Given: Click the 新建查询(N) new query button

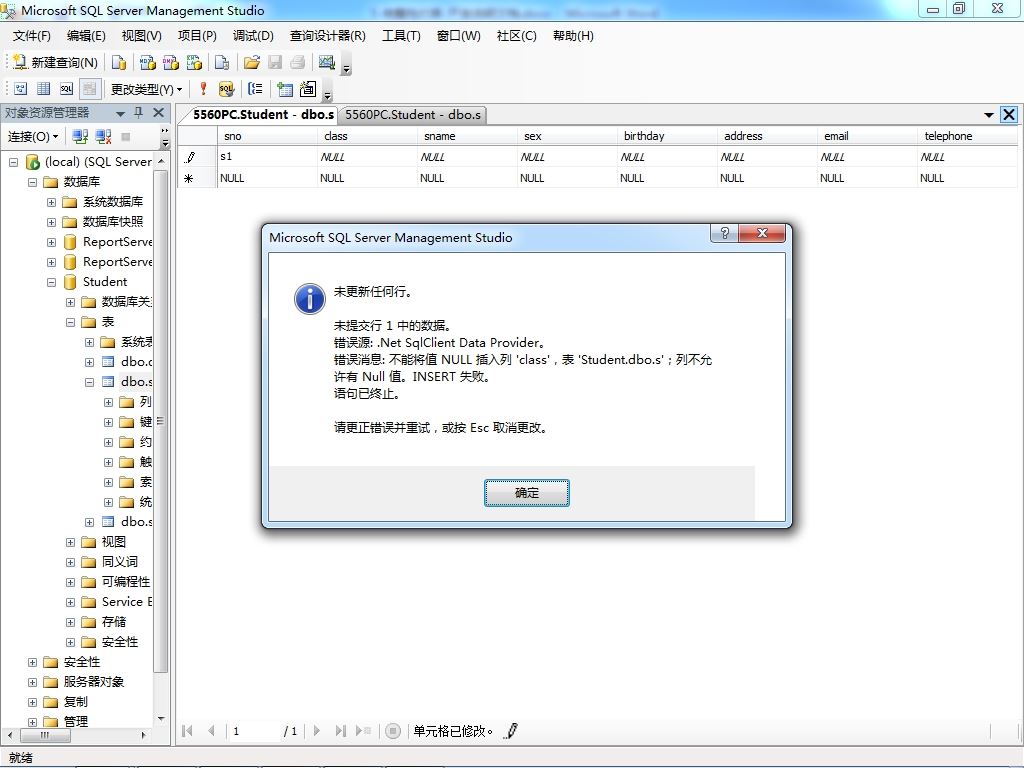Looking at the screenshot, I should point(56,62).
